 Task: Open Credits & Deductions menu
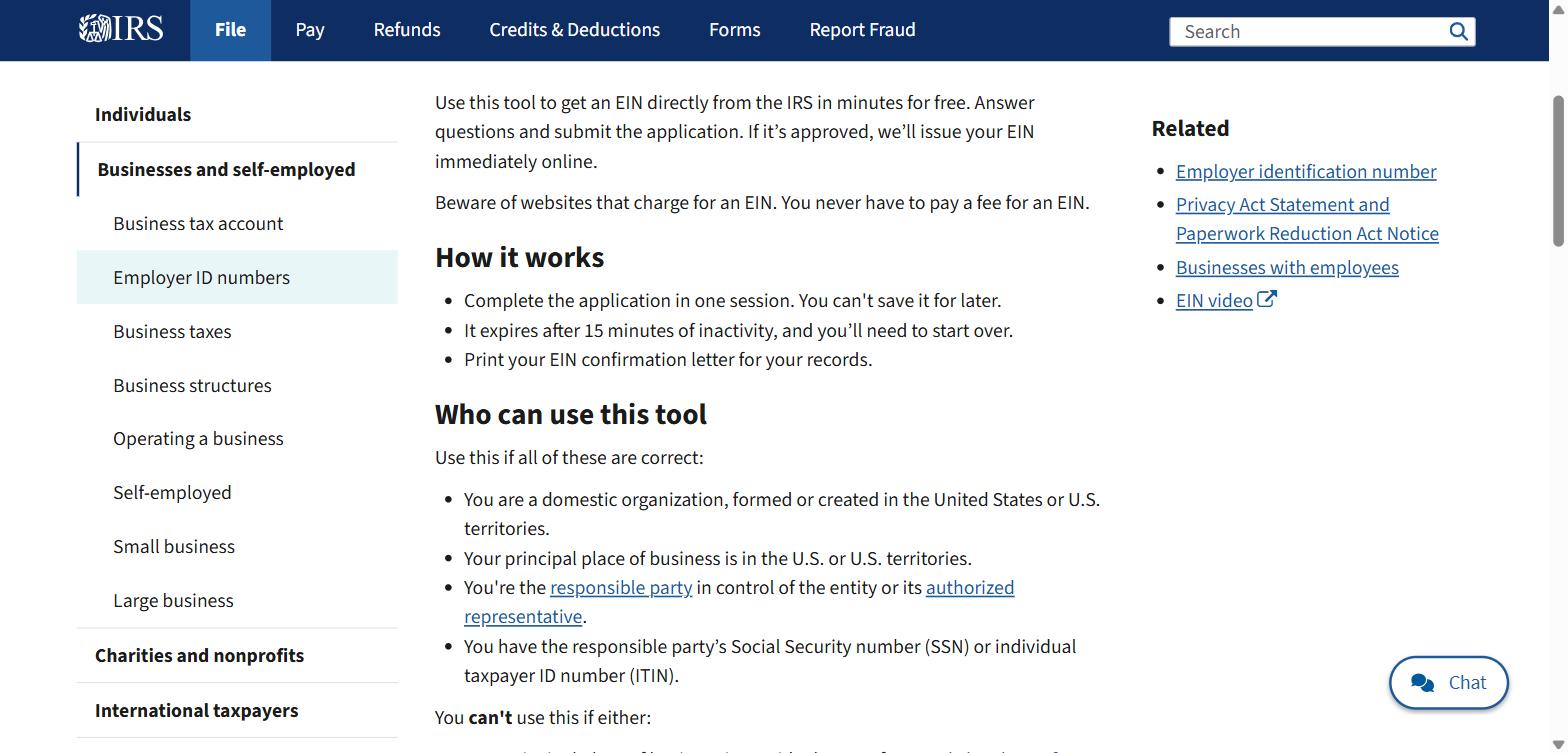click(575, 30)
